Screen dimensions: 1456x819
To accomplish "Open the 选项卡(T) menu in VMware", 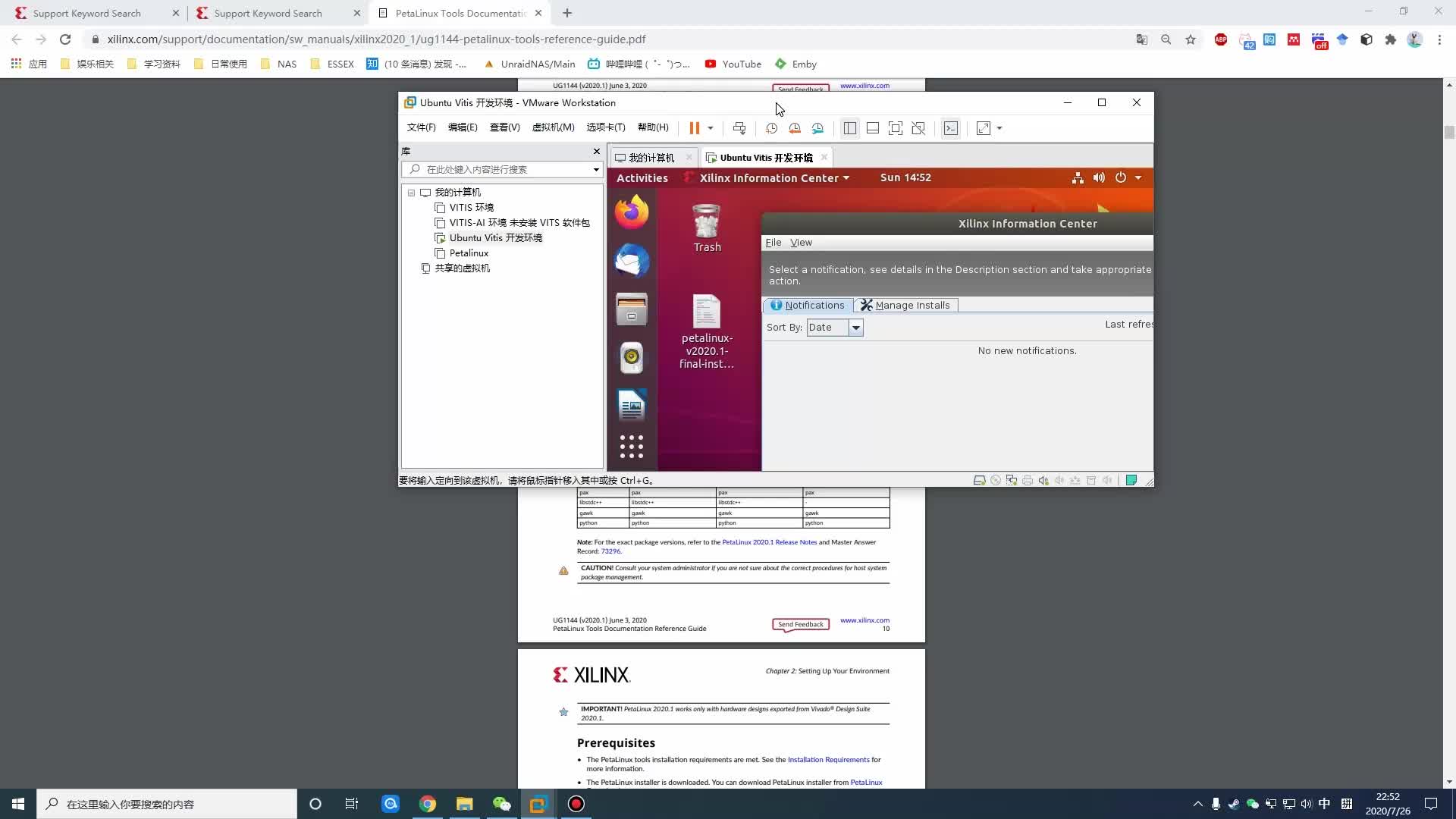I will (605, 127).
